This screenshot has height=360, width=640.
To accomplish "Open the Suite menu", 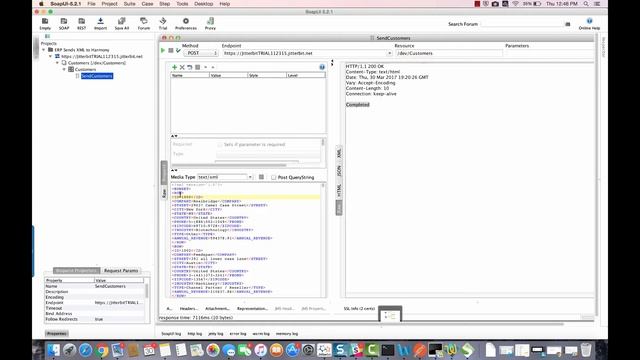I will tap(129, 4).
